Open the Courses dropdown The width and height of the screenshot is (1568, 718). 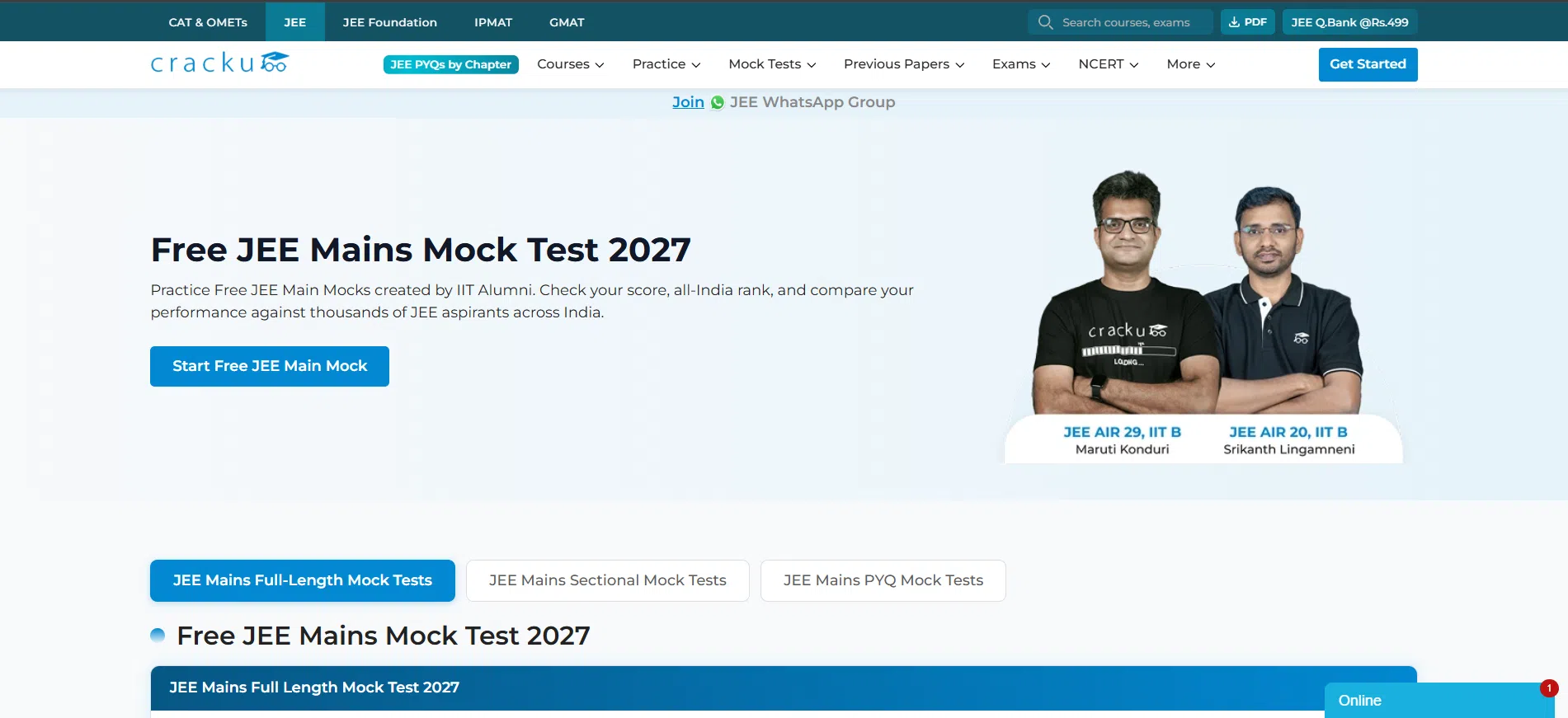tap(571, 64)
